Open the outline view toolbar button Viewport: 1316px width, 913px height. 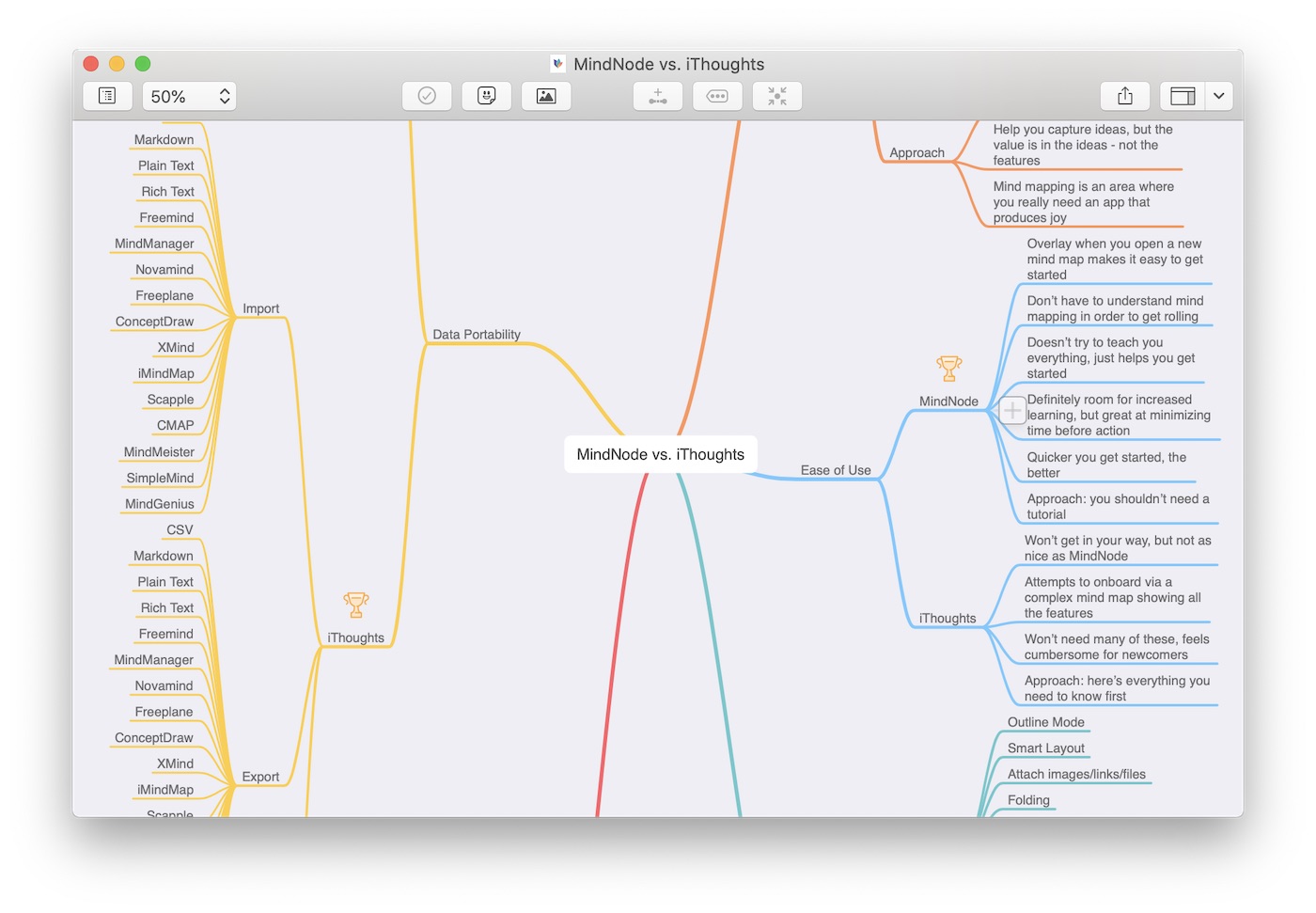[107, 96]
